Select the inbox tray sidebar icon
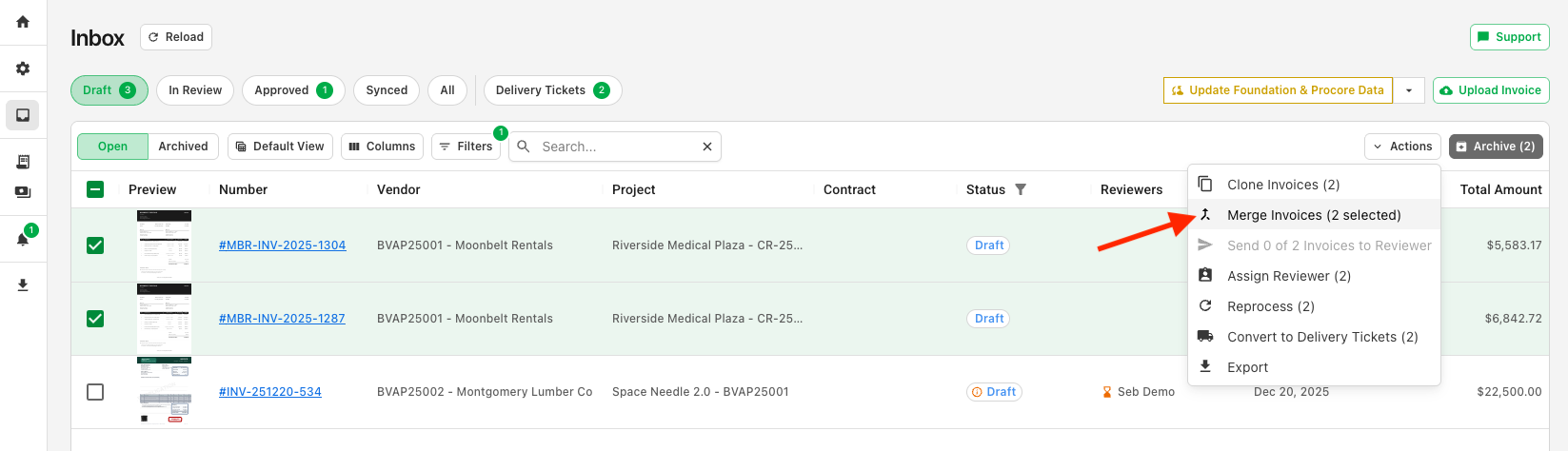 coord(23,115)
